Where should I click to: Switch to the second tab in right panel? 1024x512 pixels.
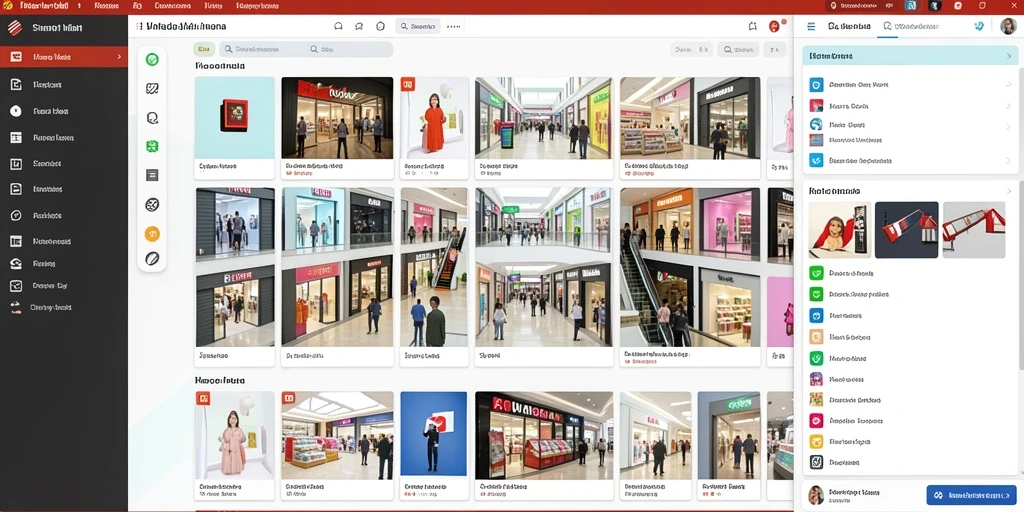point(911,27)
